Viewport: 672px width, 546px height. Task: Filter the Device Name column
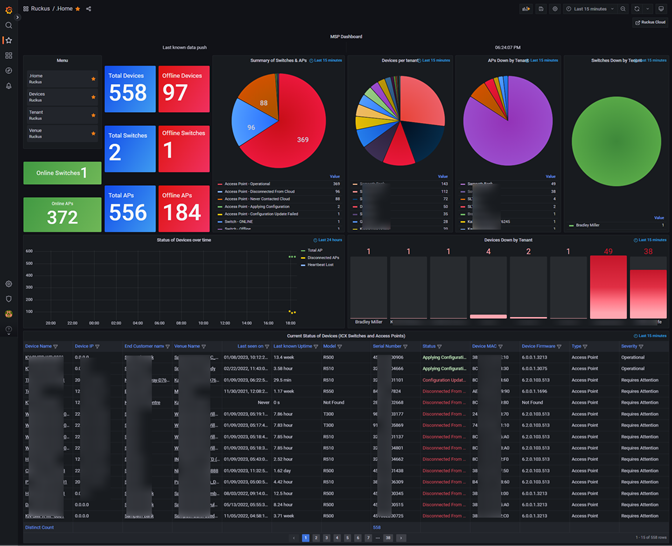(x=55, y=346)
